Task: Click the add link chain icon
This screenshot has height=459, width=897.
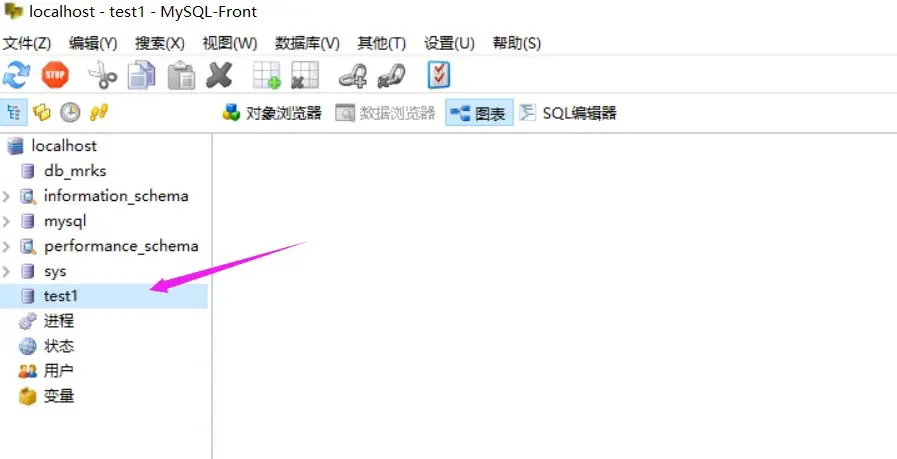Action: point(353,76)
